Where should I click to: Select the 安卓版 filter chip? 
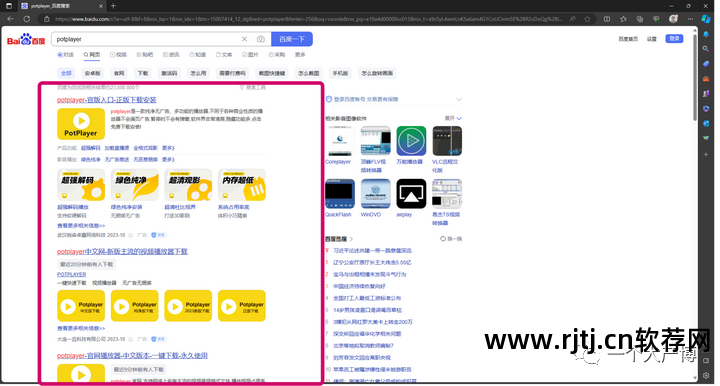[x=92, y=73]
